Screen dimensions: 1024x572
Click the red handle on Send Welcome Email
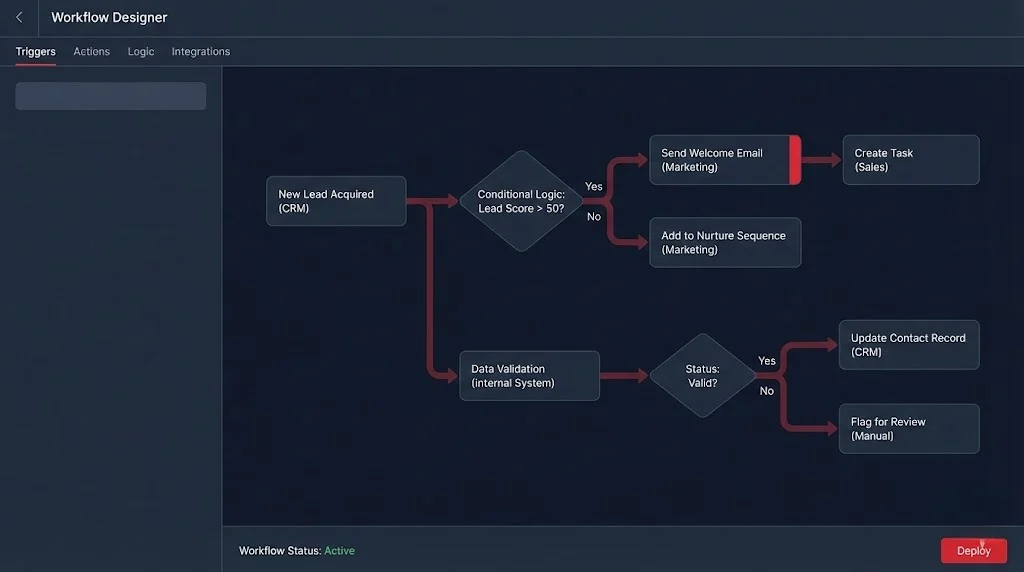[795, 160]
